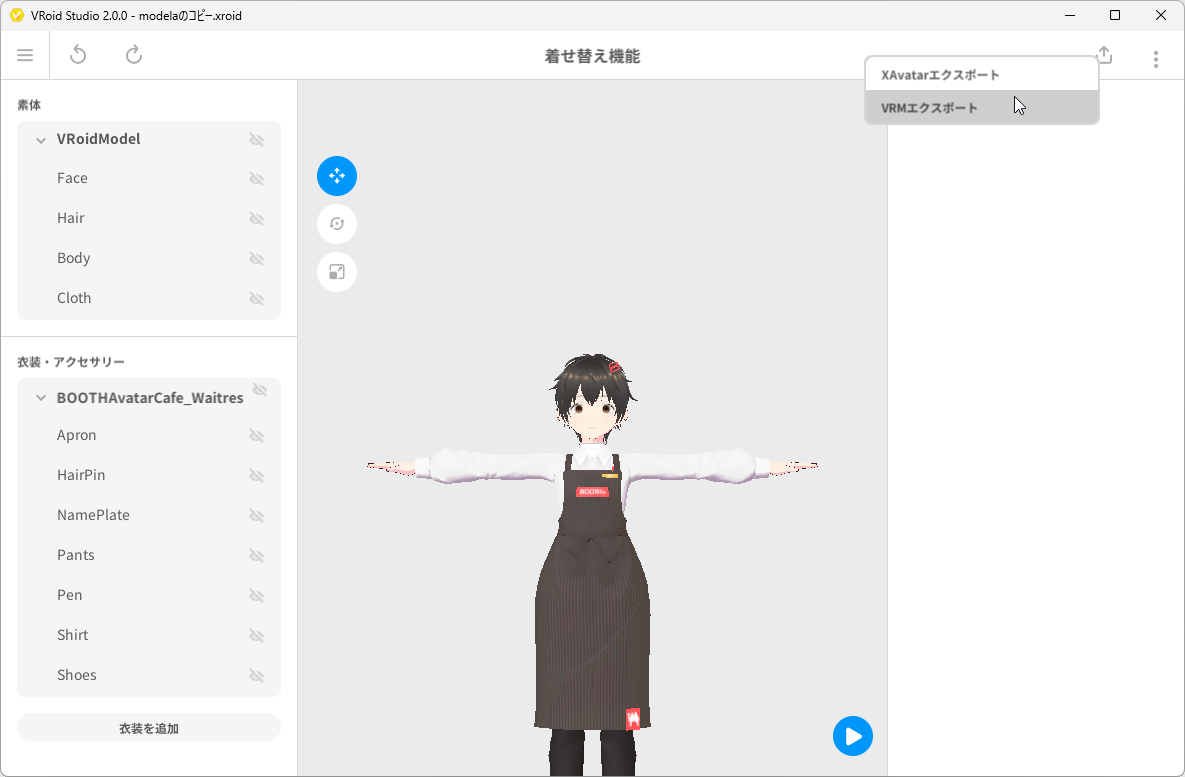Viewport: 1185px width, 777px height.
Task: Click the VRoid Studio app logo
Action: (17, 15)
